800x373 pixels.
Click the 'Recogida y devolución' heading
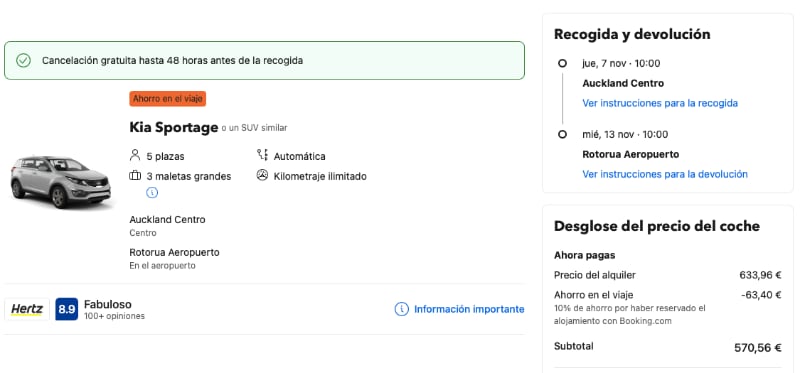(632, 34)
